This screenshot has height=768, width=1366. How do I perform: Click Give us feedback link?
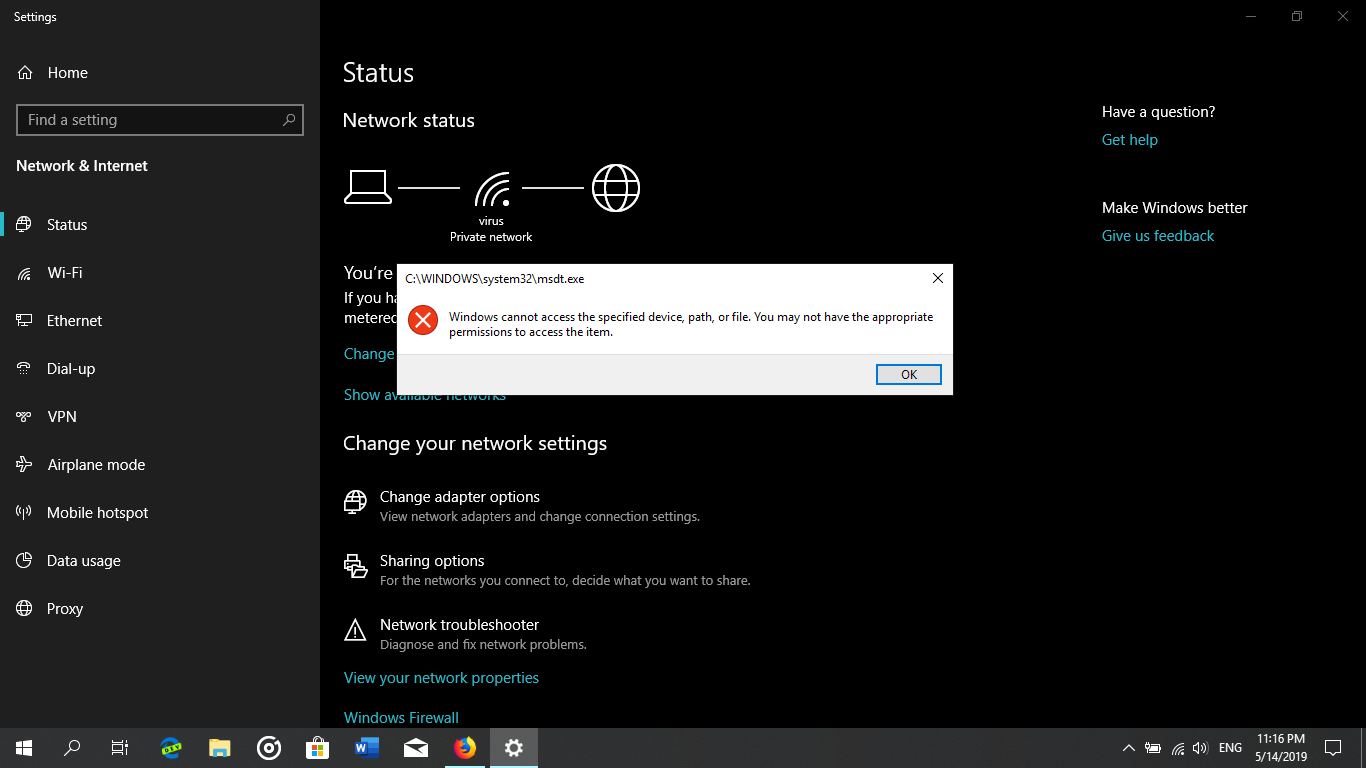click(1158, 236)
